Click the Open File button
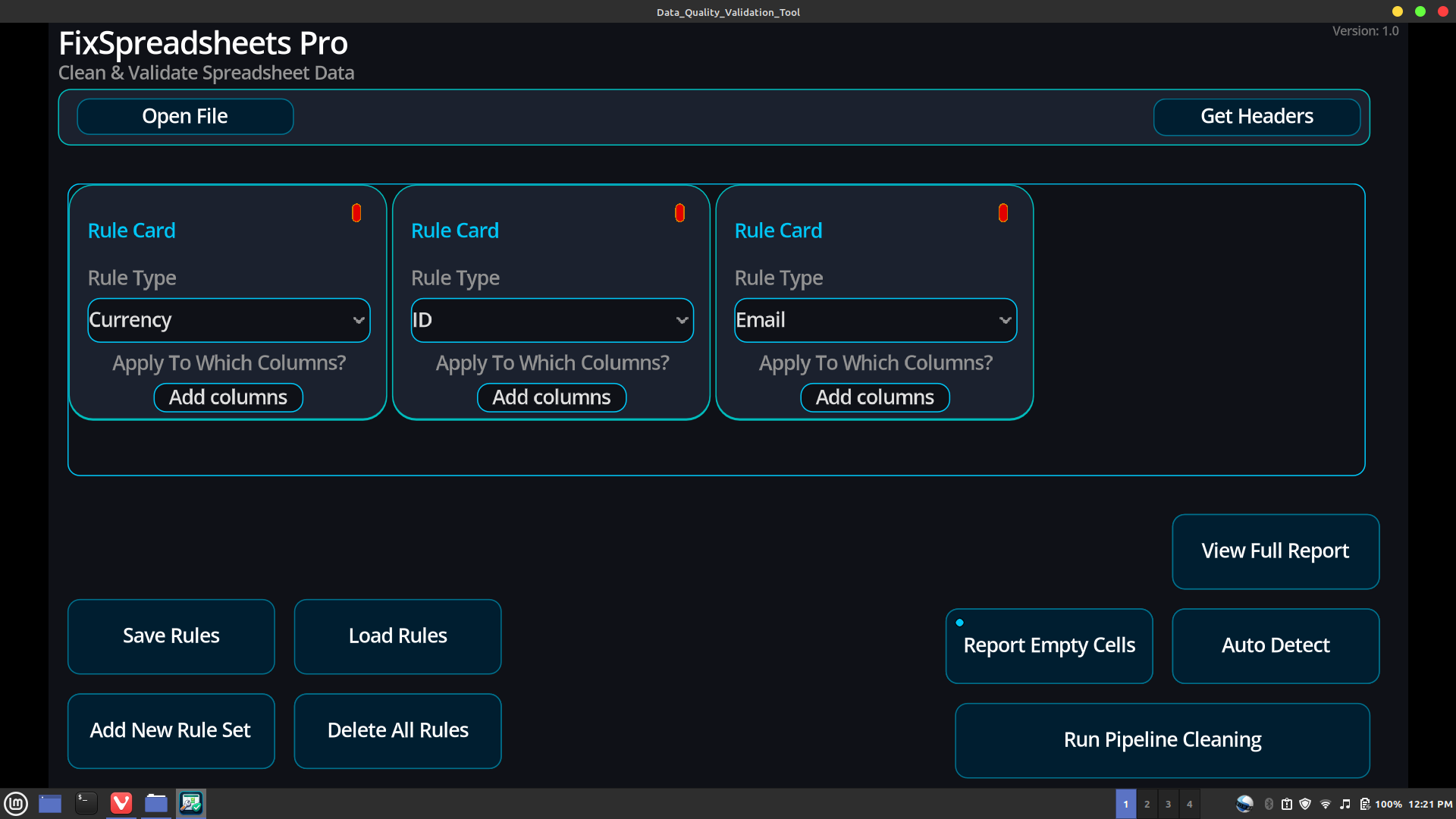 (x=185, y=116)
